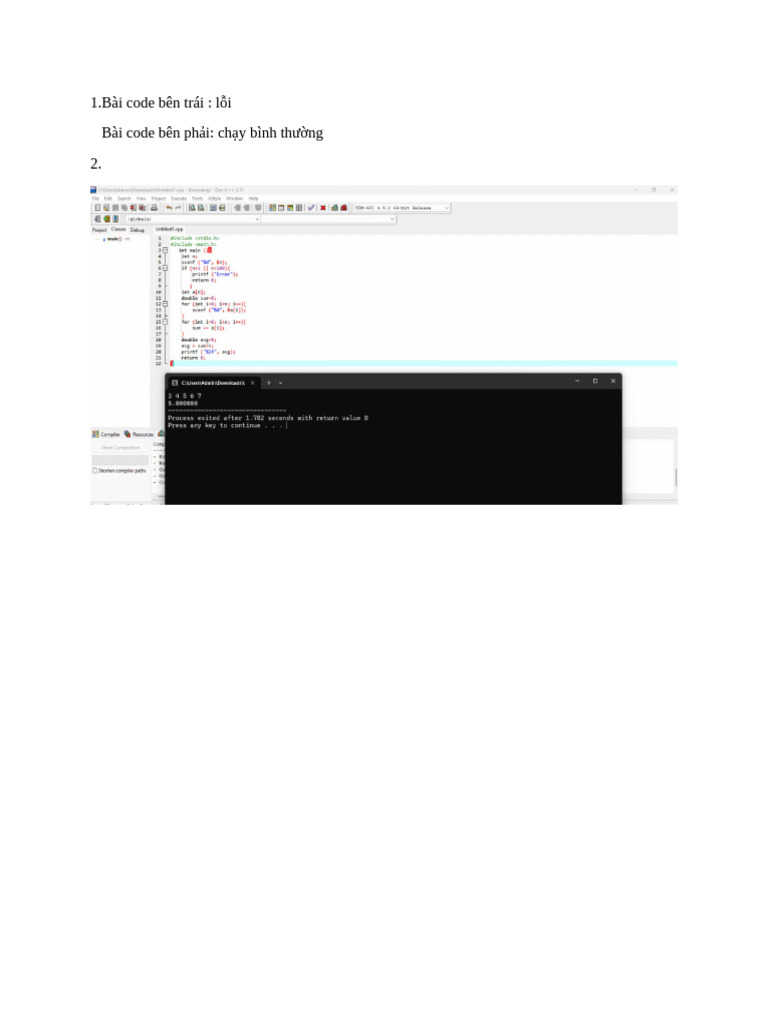Close the terminal tab with its X
Image resolution: width=768 pixels, height=1024 pixels.
pos(253,383)
